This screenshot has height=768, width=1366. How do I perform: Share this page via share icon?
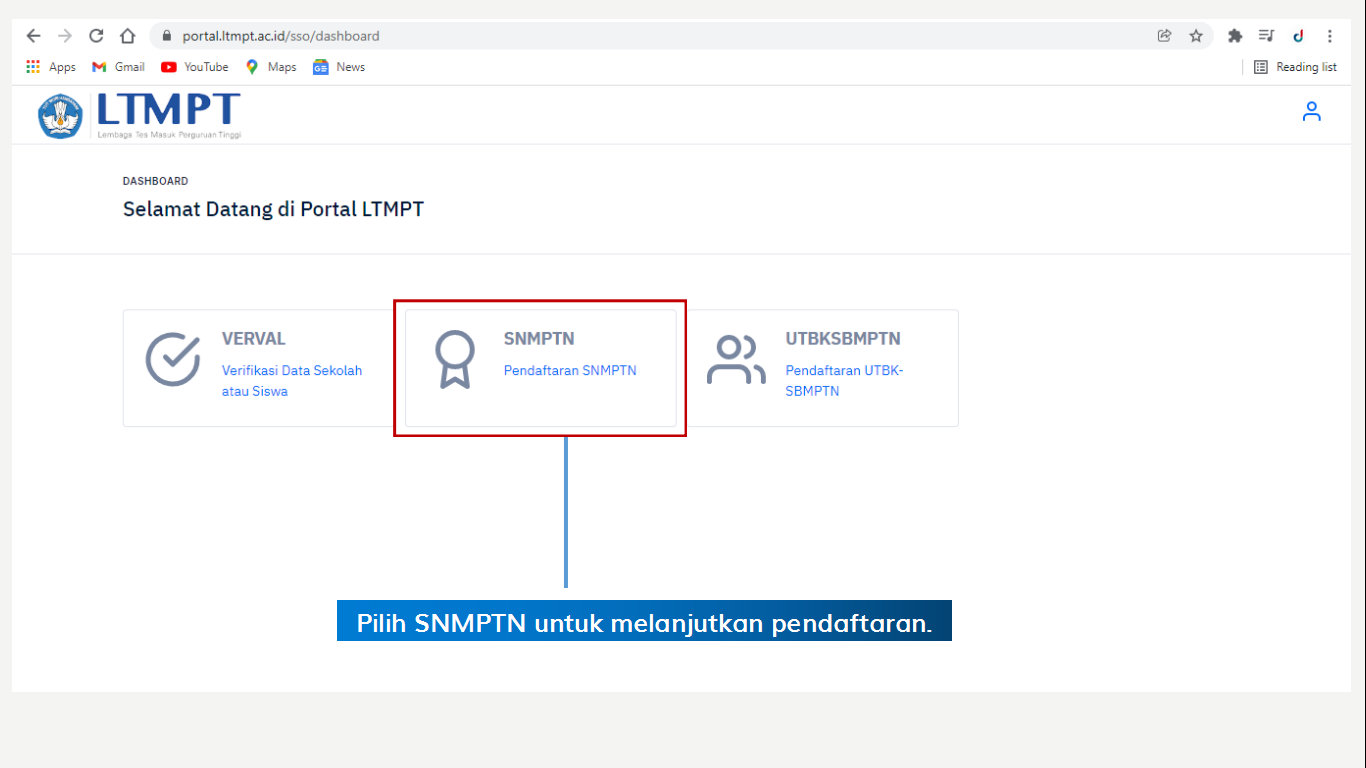coord(1164,36)
